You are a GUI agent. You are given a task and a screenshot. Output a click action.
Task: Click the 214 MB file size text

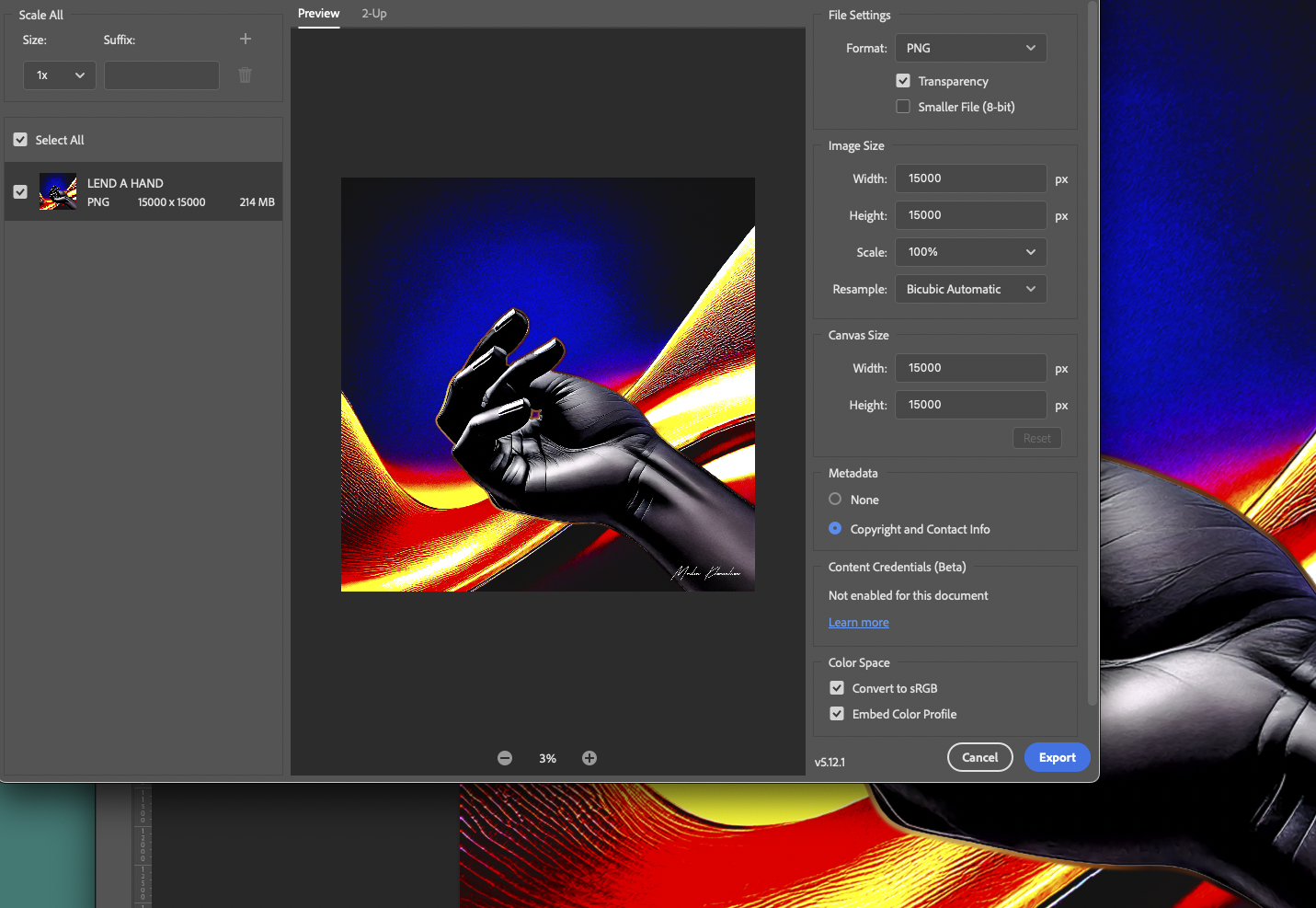click(x=257, y=202)
